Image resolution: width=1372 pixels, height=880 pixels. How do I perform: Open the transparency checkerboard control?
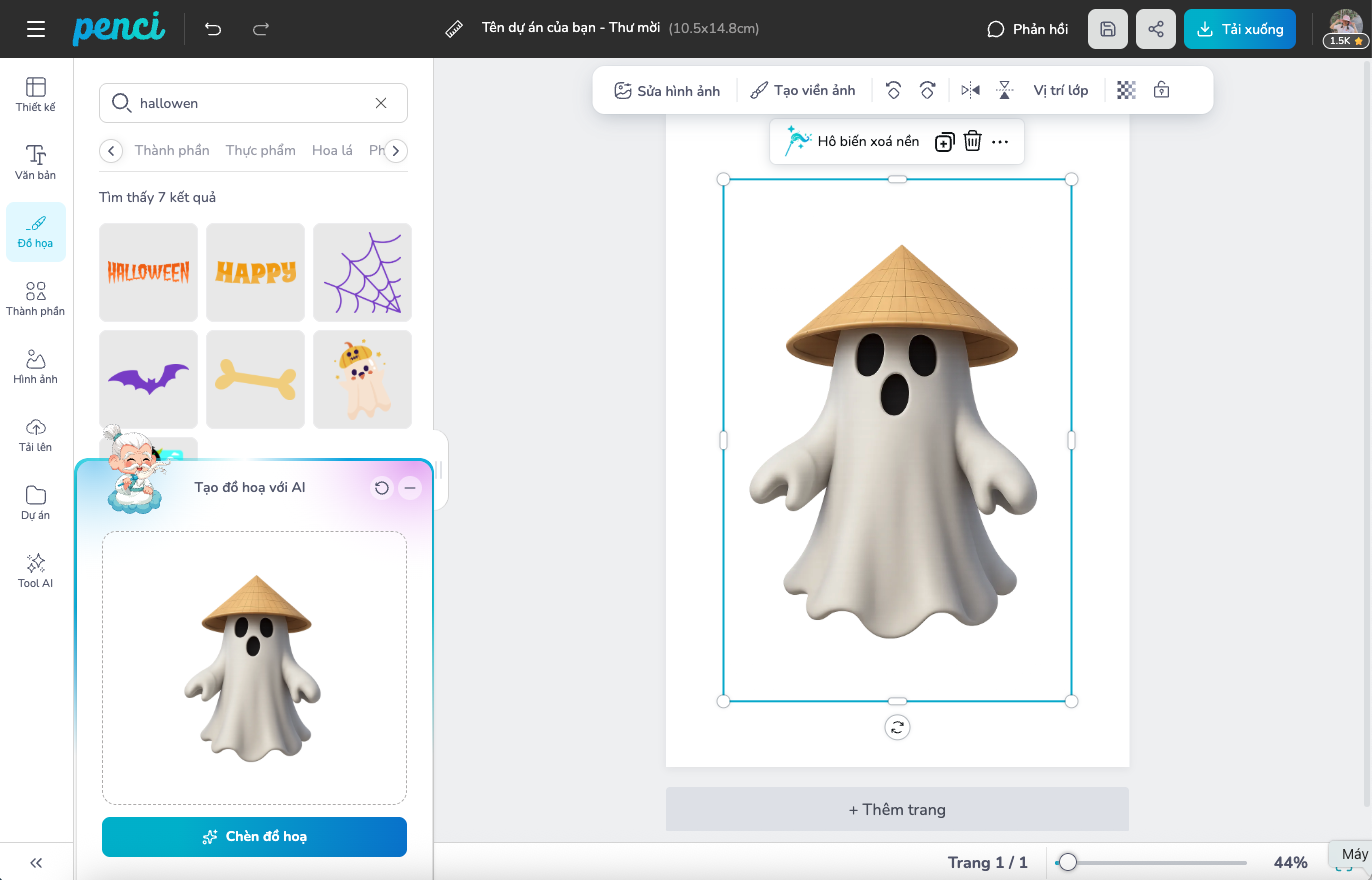tap(1127, 90)
